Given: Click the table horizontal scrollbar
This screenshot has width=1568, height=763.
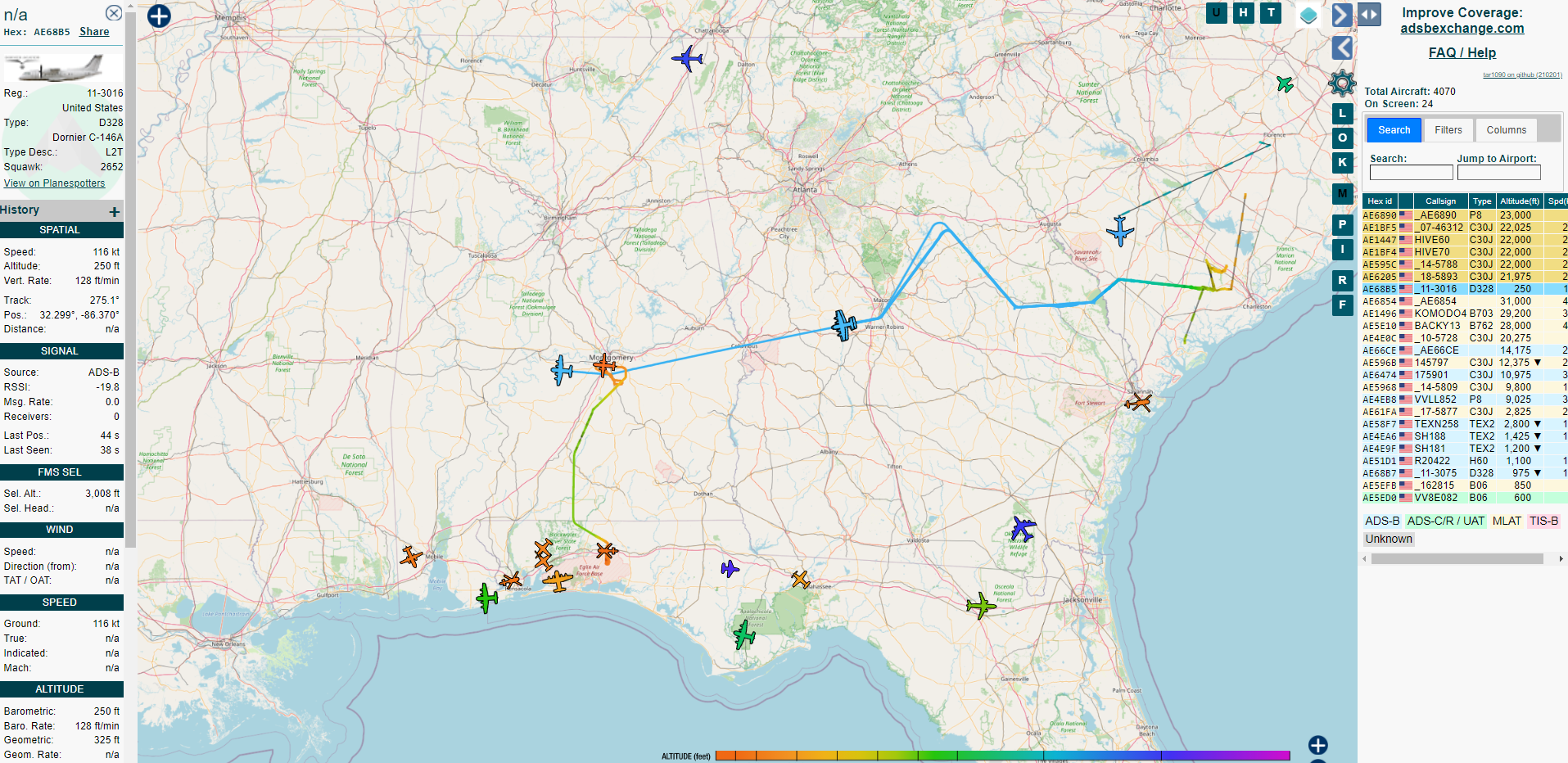Looking at the screenshot, I should (x=1457, y=559).
